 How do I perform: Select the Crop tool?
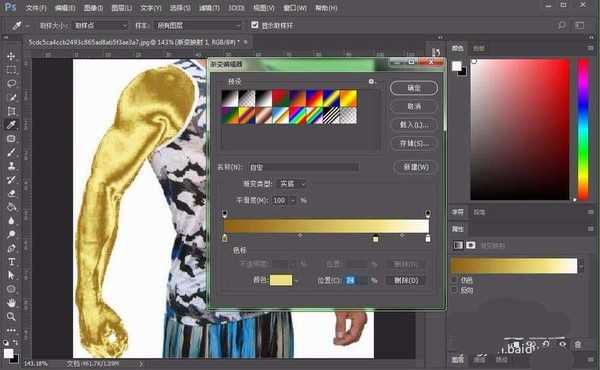click(x=11, y=111)
